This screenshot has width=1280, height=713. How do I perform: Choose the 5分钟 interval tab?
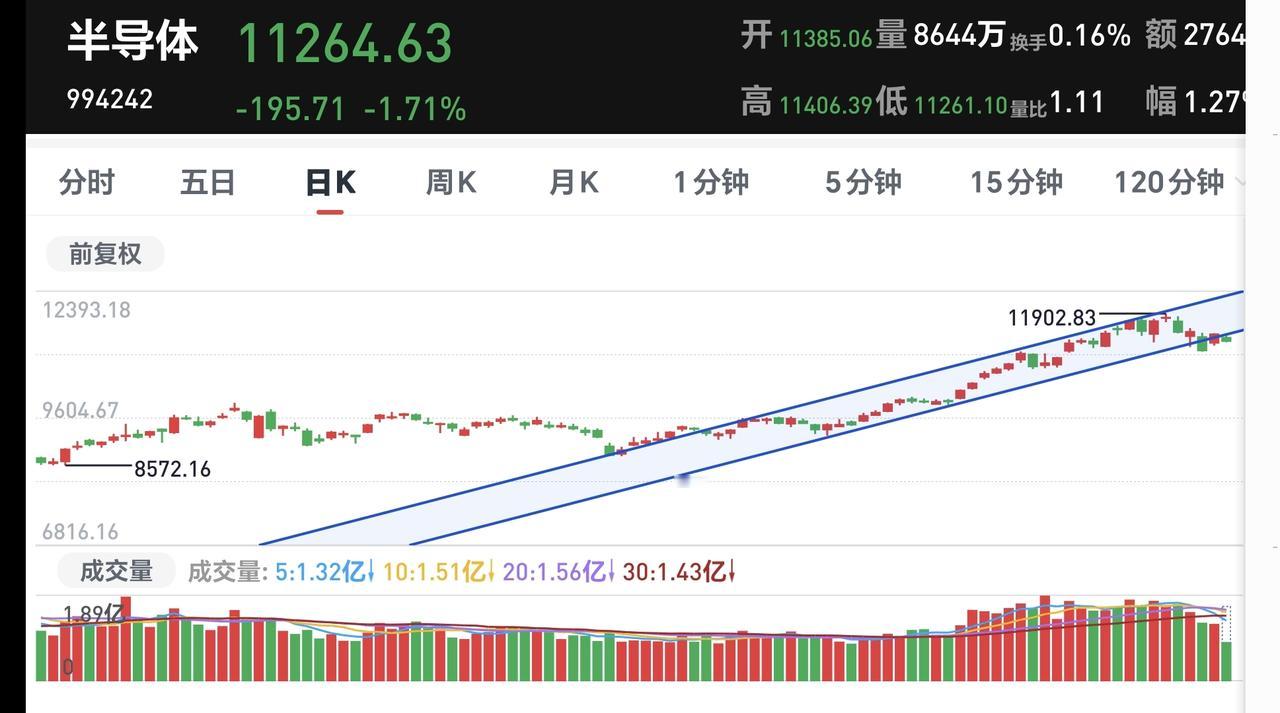tap(863, 182)
